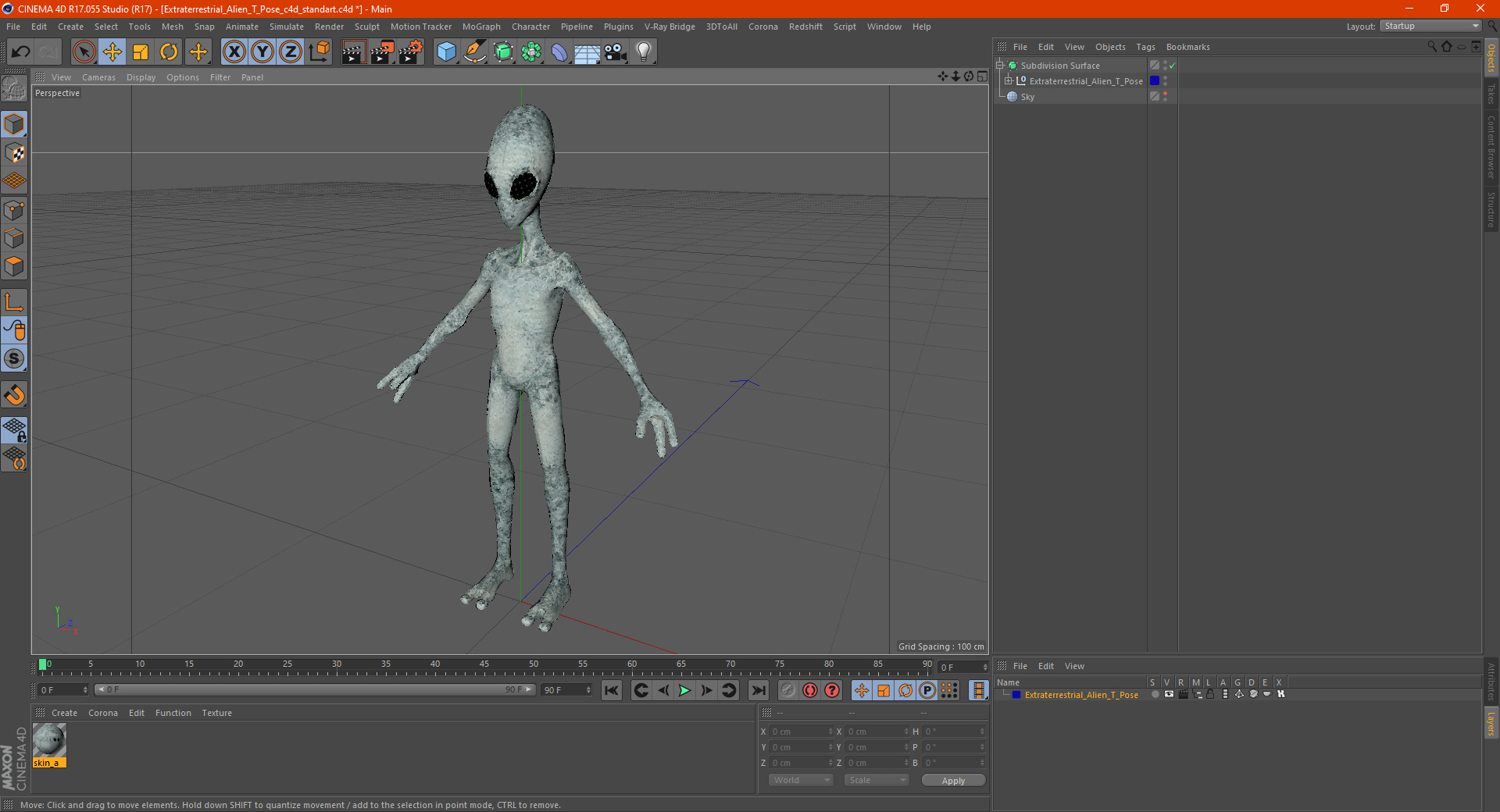Open the World coordinate dropdown
The image size is (1500, 812).
[x=802, y=780]
